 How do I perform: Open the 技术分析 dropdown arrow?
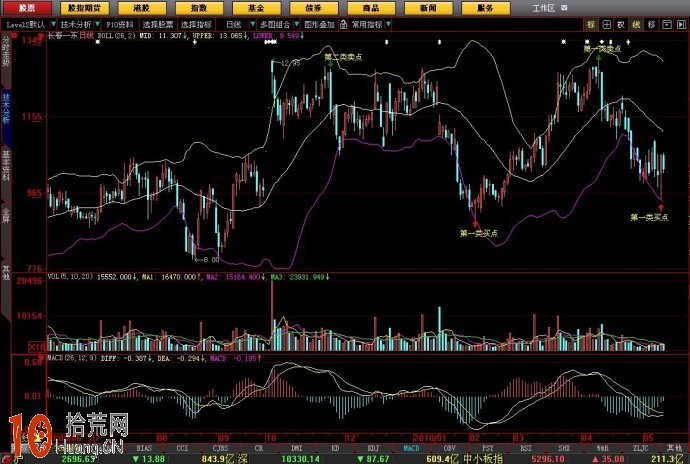coord(97,25)
